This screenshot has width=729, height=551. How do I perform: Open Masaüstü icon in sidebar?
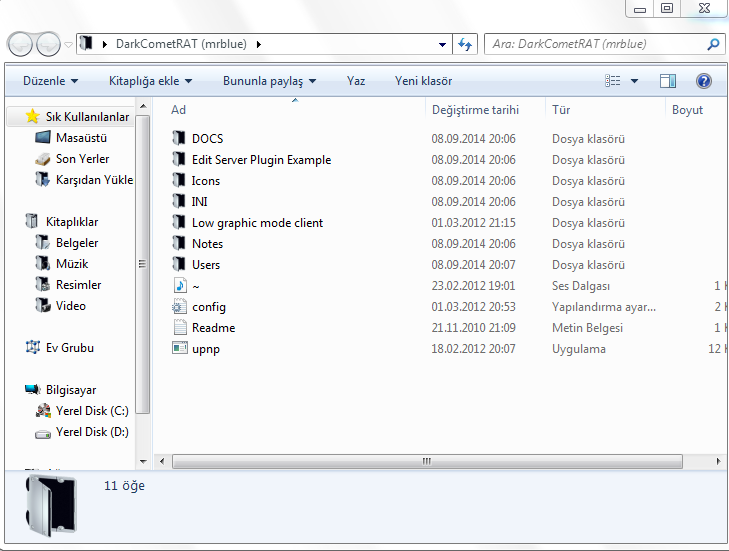coord(43,137)
